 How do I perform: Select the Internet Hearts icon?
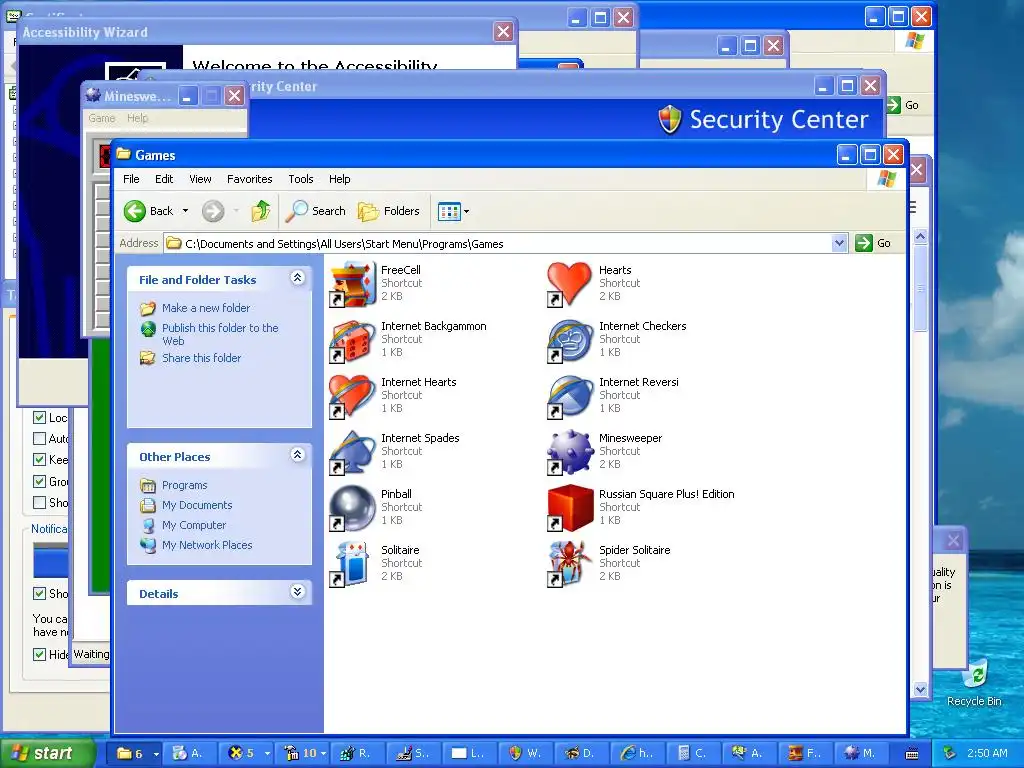point(353,396)
